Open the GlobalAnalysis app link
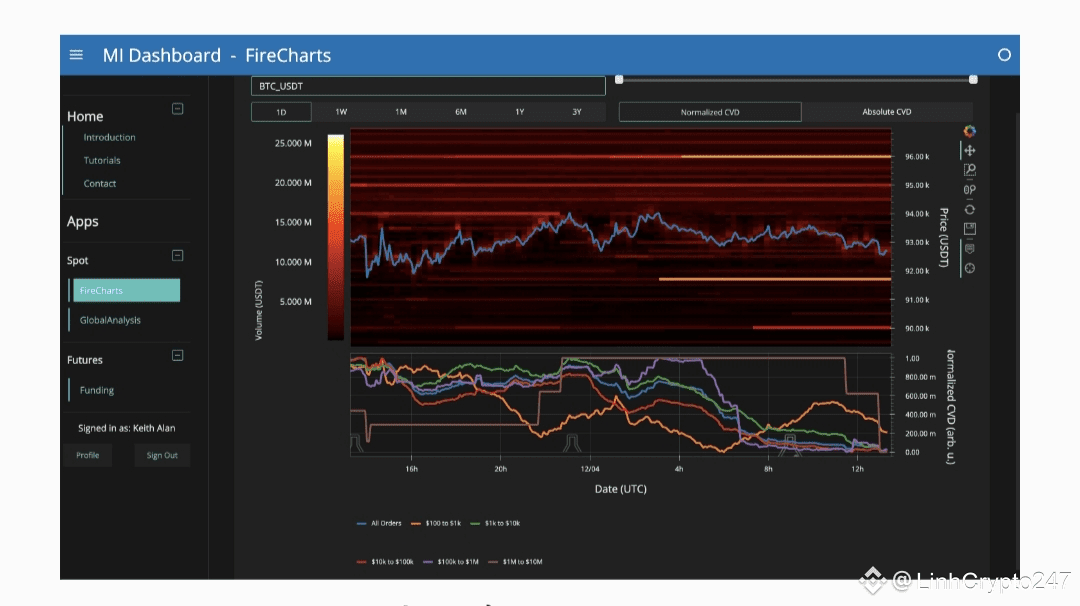The image size is (1080, 606). pos(110,320)
